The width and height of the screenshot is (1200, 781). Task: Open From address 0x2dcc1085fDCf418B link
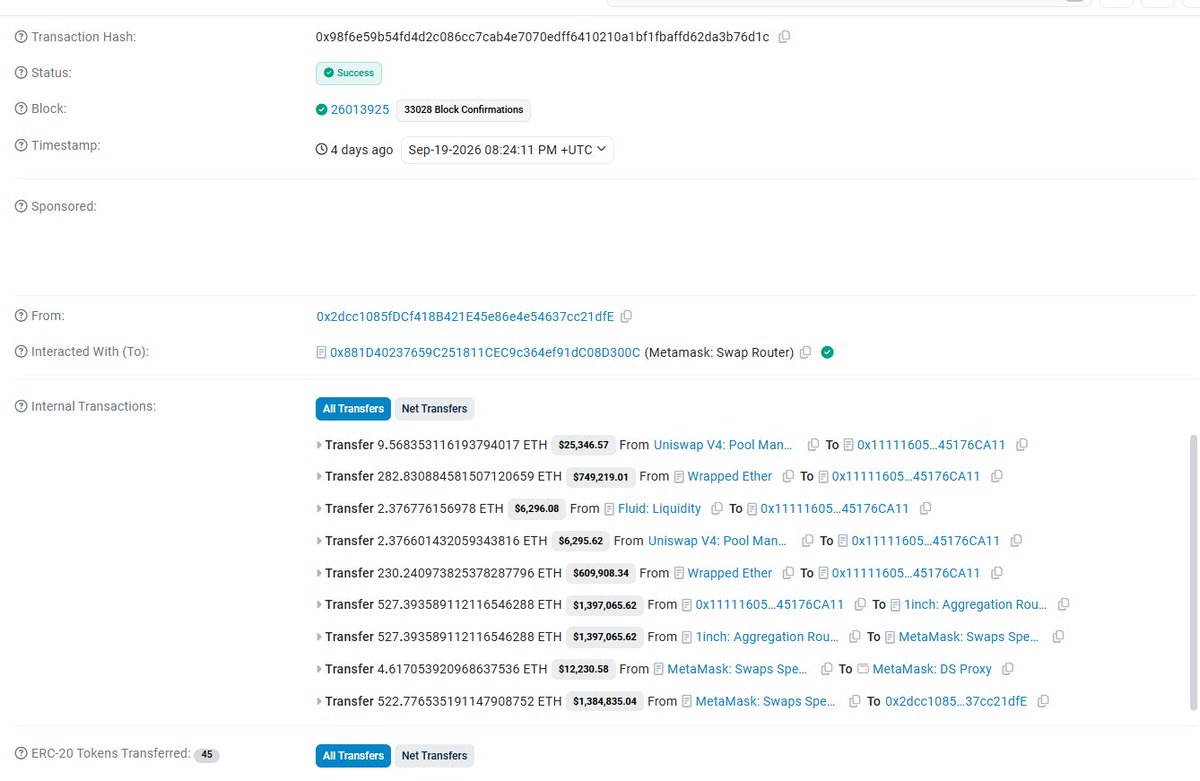pyautogui.click(x=465, y=316)
